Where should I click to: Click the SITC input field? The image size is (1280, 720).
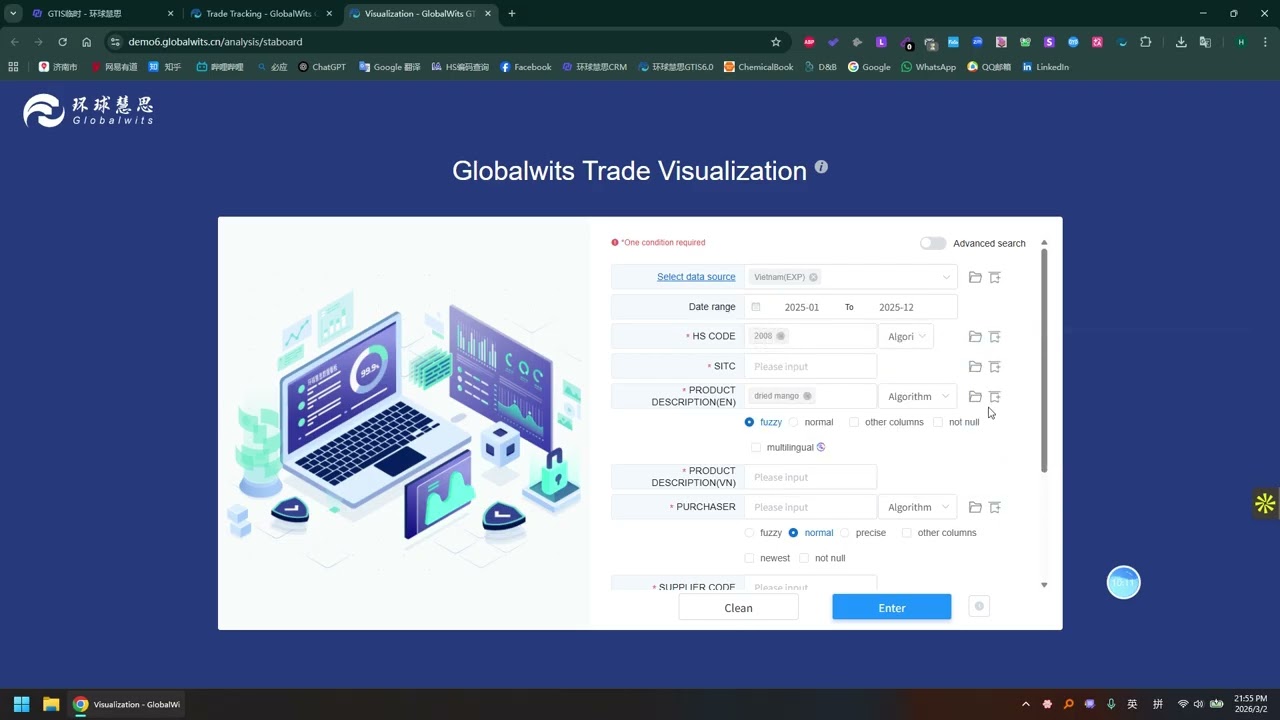pos(810,366)
